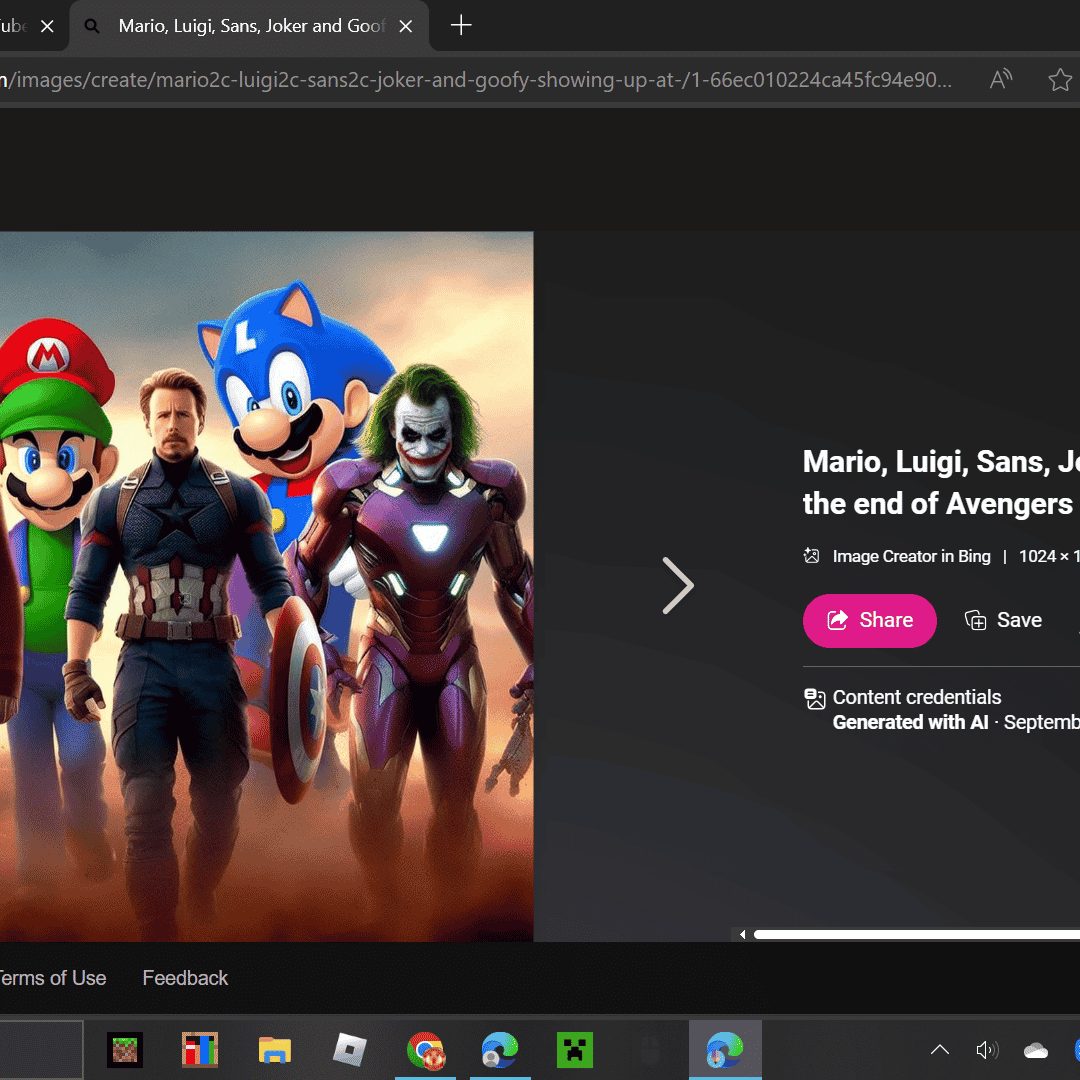1080x1080 pixels.
Task: Go to the next image with the right chevron
Action: pos(678,586)
